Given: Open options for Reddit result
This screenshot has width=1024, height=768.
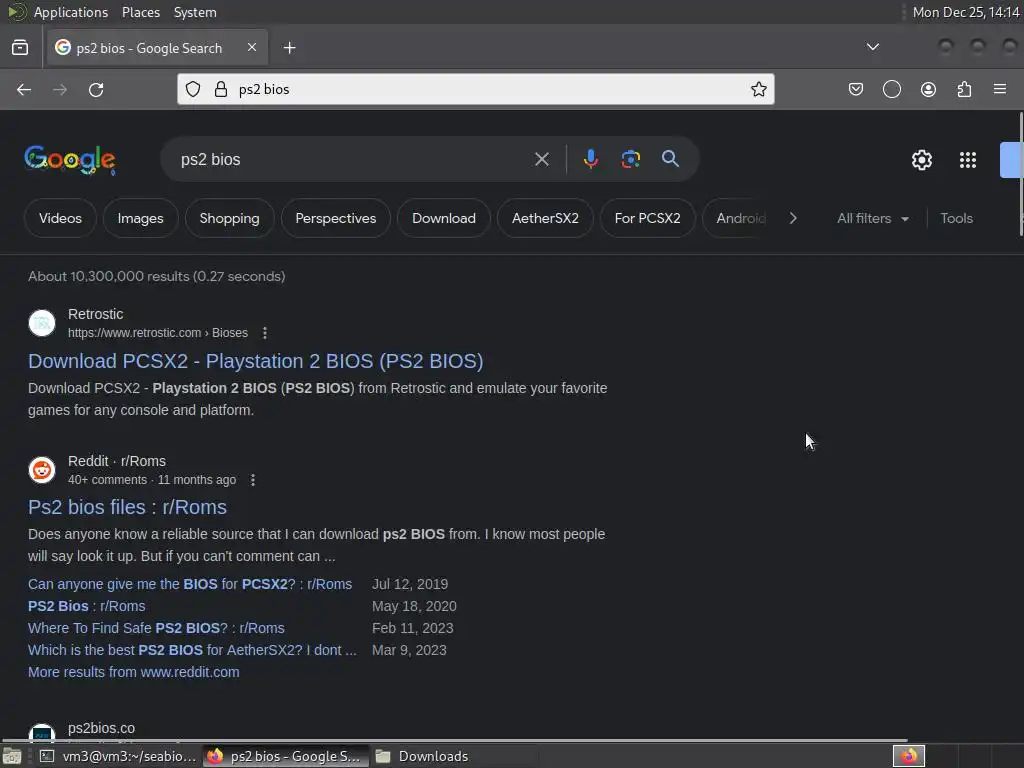Looking at the screenshot, I should tap(253, 480).
